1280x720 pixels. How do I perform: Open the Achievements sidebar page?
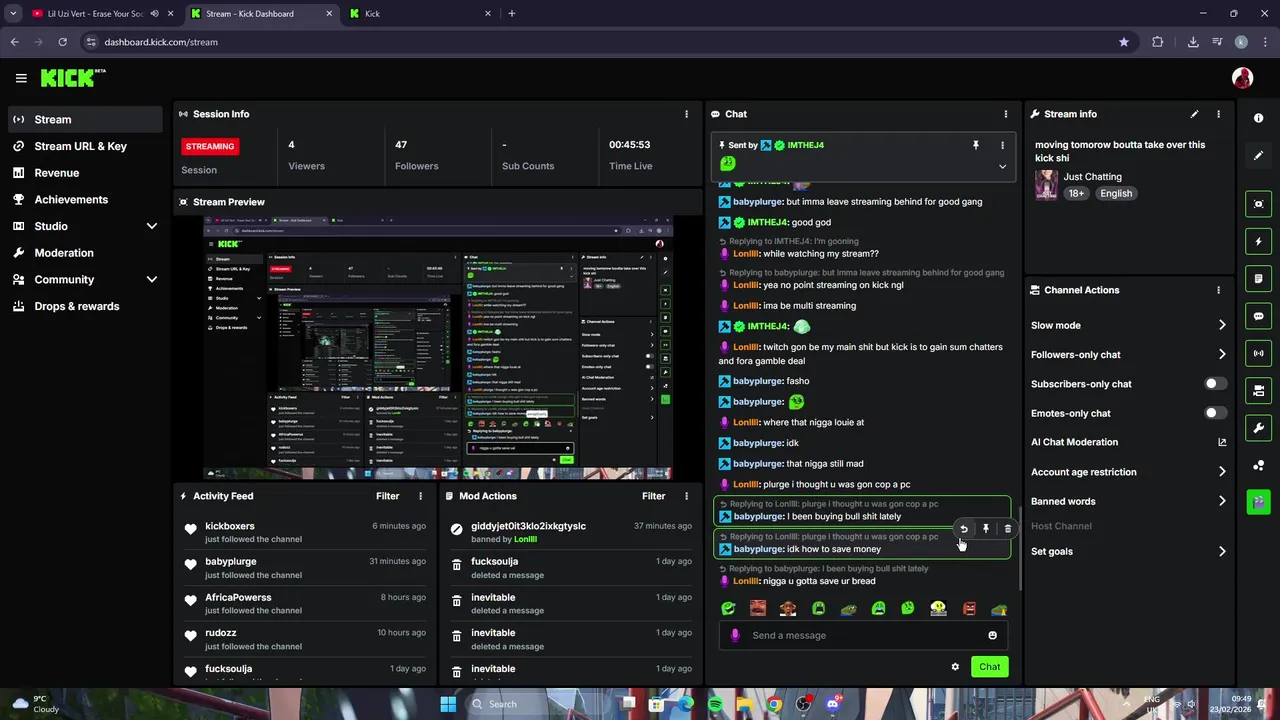coord(85,199)
